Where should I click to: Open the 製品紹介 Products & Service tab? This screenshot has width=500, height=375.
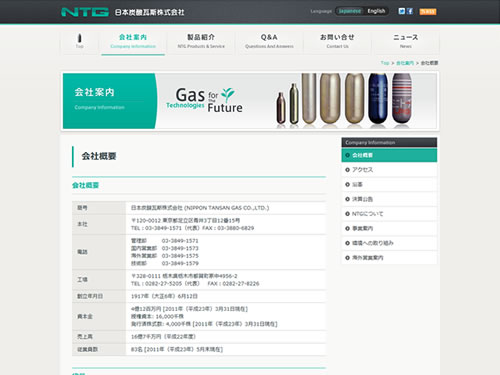click(201, 41)
